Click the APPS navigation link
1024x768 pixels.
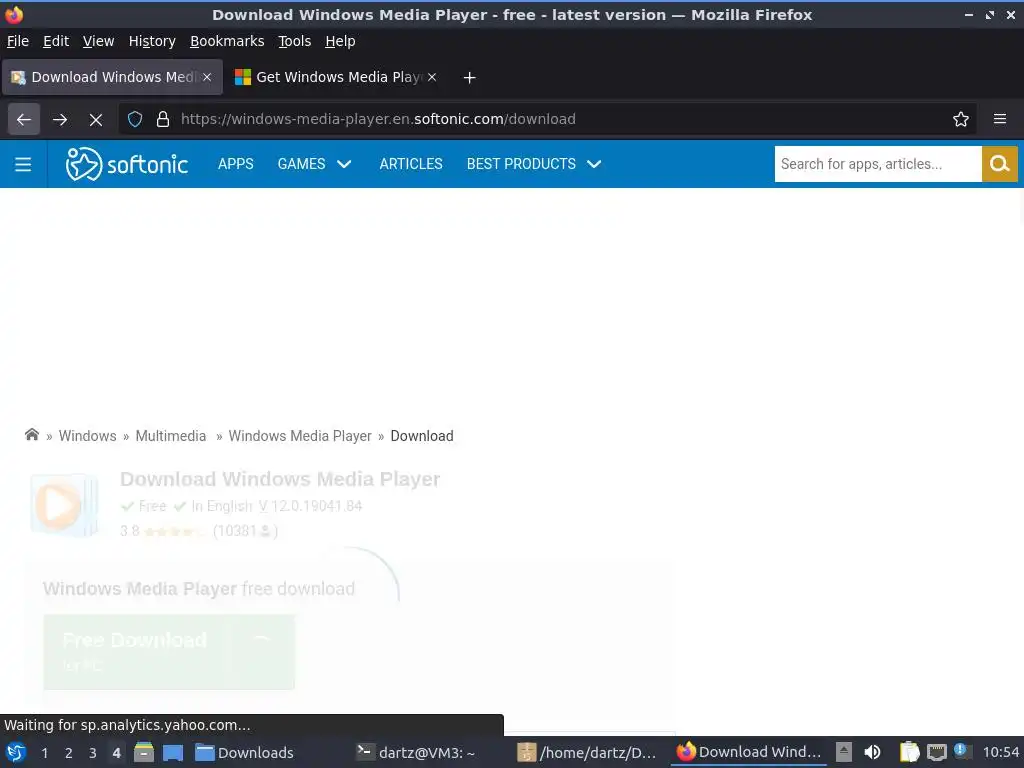[x=236, y=164]
